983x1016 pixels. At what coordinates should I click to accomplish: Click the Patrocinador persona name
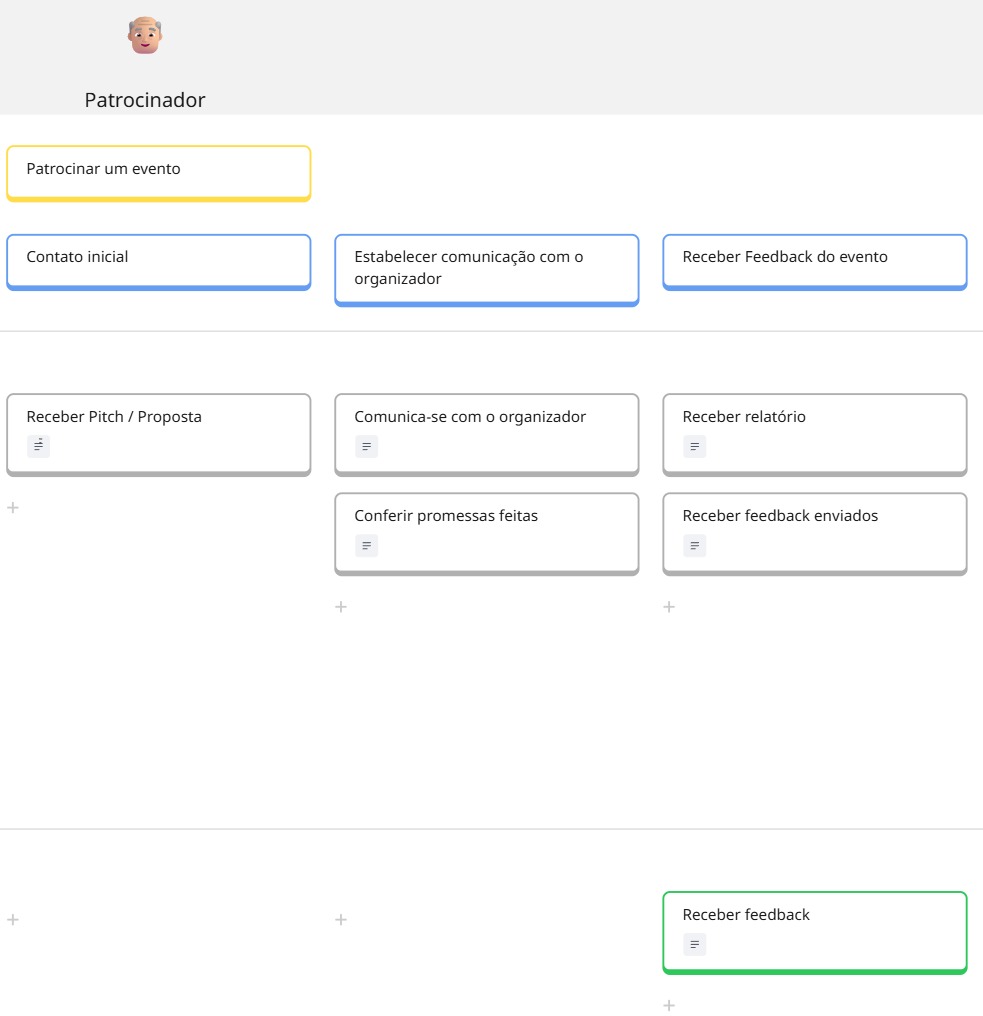[x=145, y=100]
